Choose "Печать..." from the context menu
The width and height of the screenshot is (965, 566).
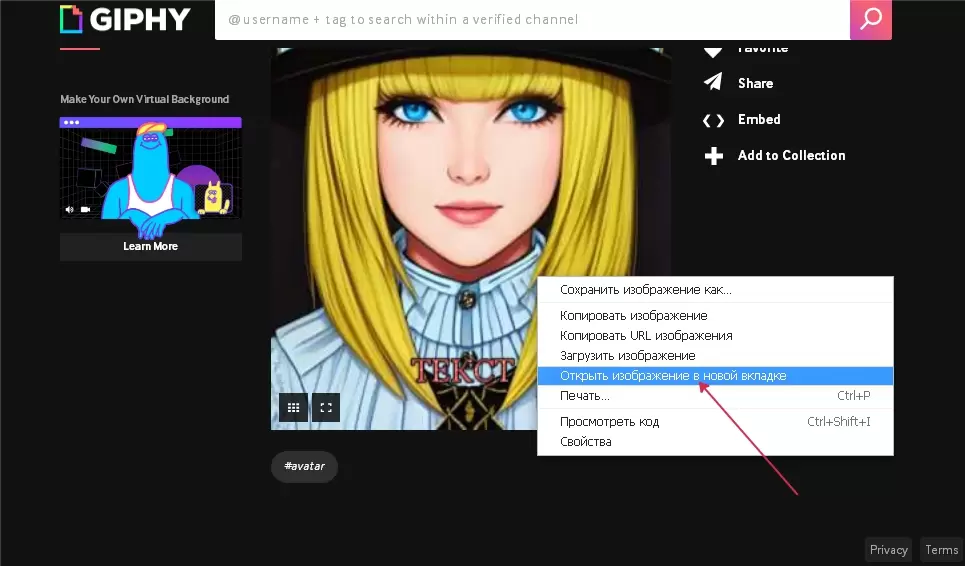click(x=585, y=396)
